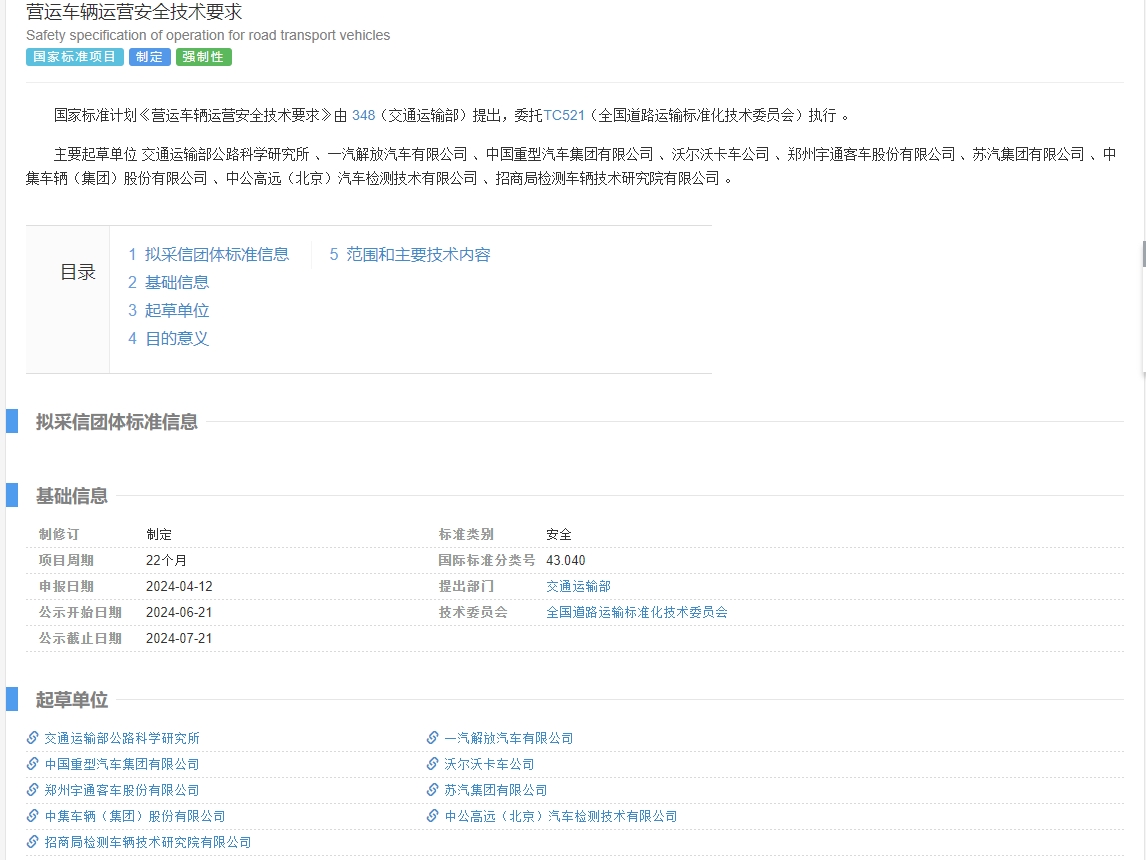Viewport: 1146px width, 860px height.
Task: Click link icon beside 交通运输部公路科学研究所
Action: (32, 738)
